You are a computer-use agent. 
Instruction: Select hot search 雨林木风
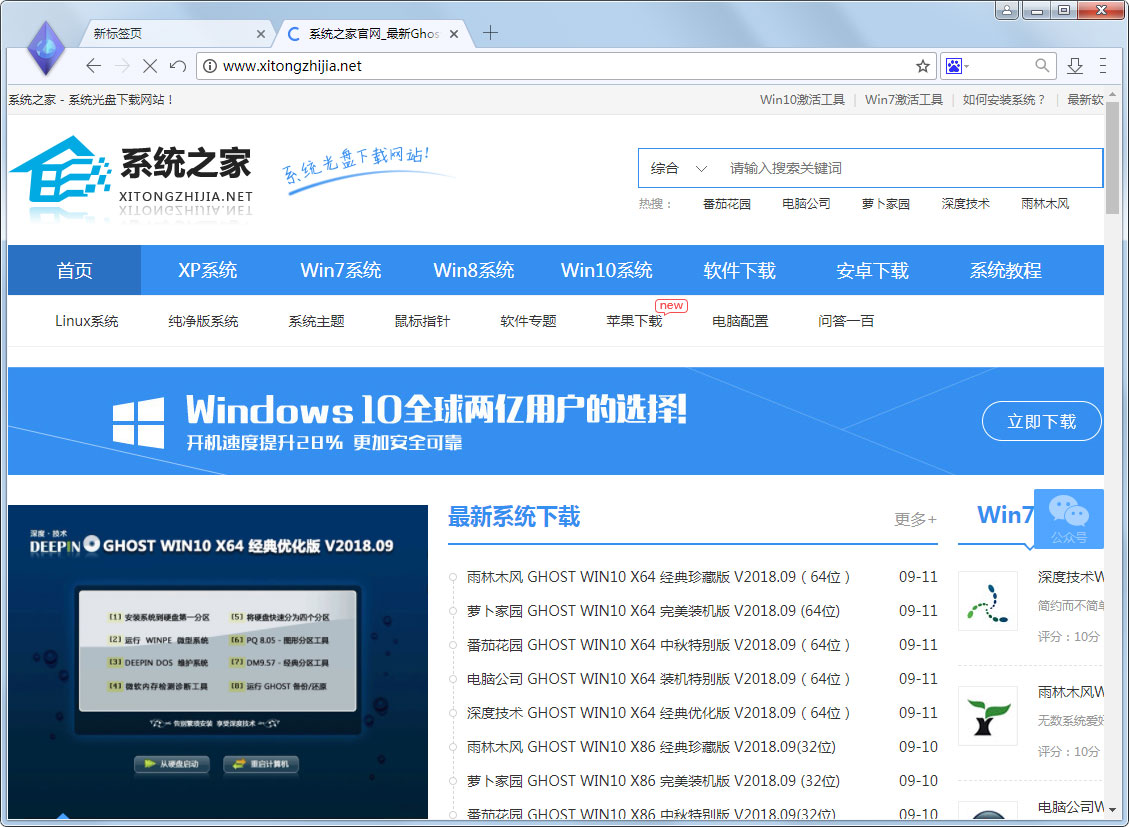[1045, 204]
